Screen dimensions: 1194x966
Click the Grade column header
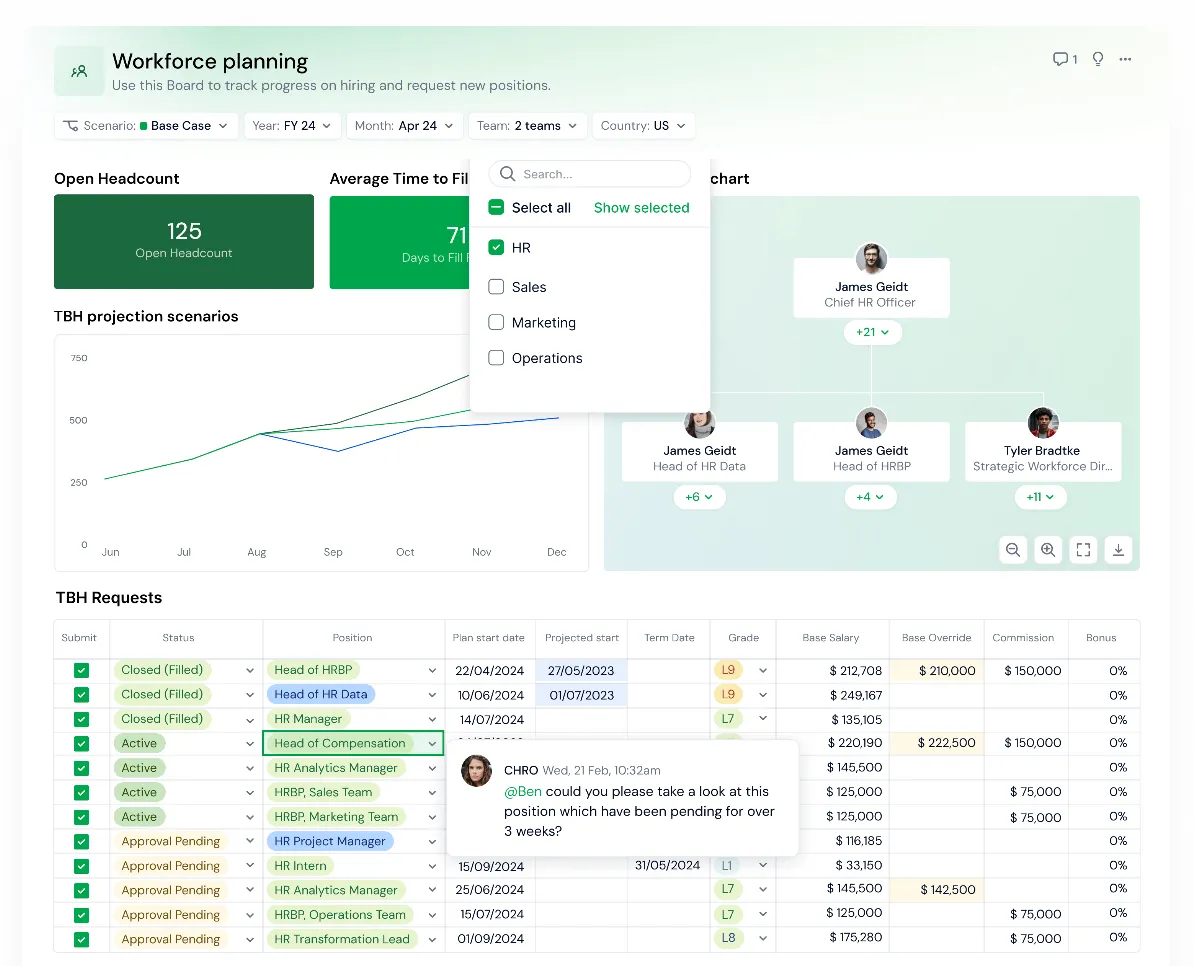[743, 638]
